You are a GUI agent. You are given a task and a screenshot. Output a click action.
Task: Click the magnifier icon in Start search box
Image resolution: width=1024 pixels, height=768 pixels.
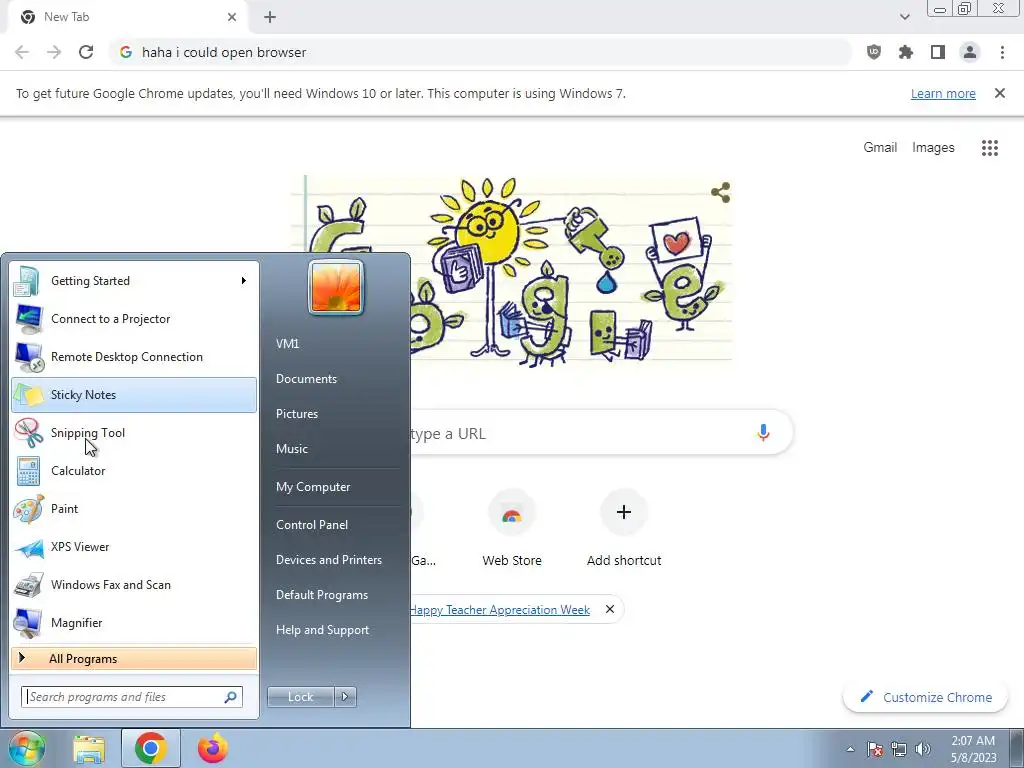(x=231, y=697)
